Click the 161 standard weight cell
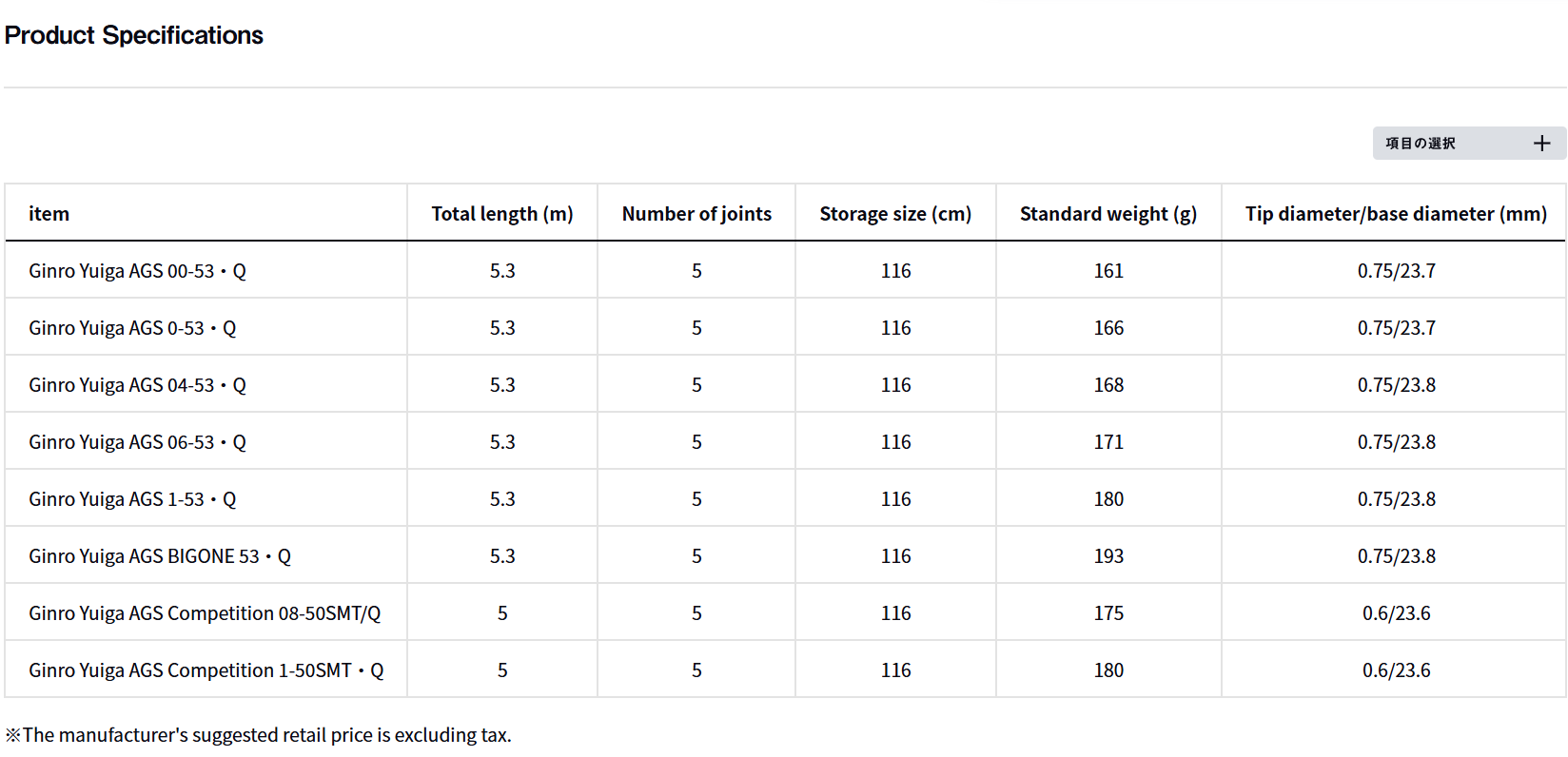This screenshot has width=1568, height=757. tap(1108, 271)
